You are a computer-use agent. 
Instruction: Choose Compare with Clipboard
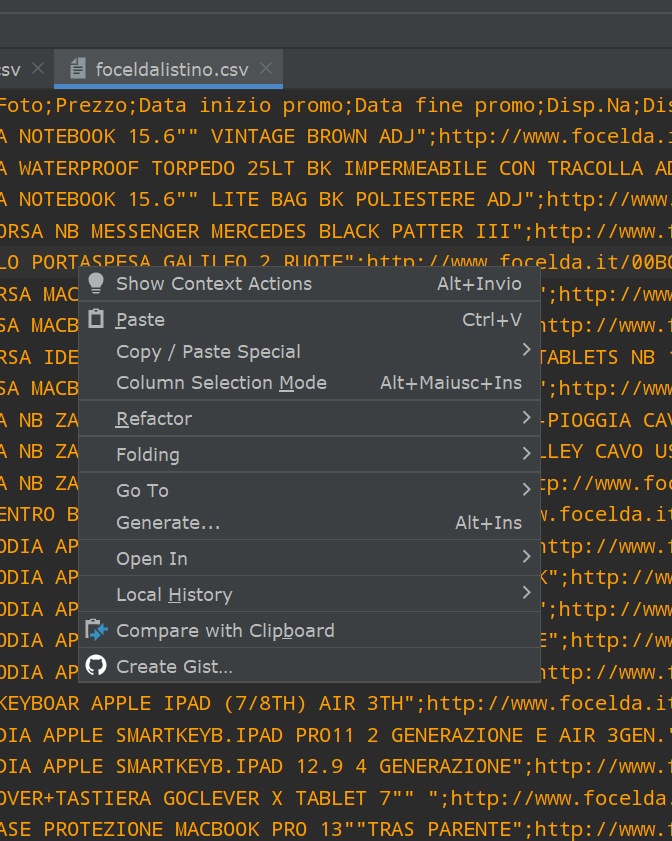click(x=309, y=630)
